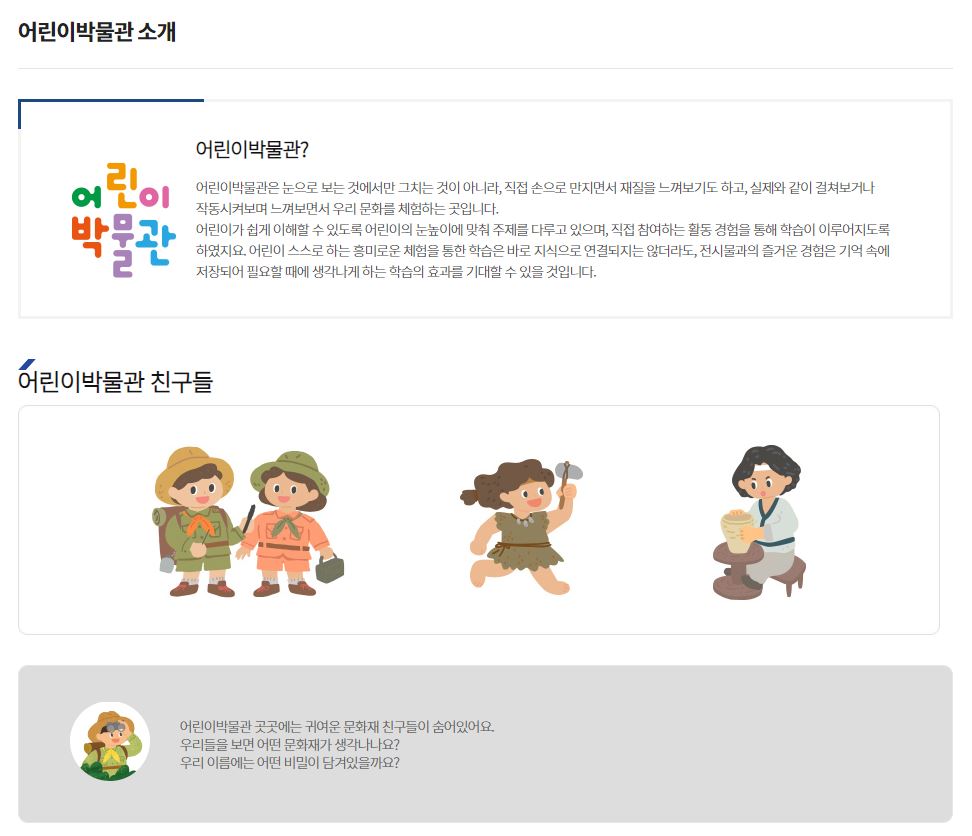The width and height of the screenshot is (972, 836).
Task: Click the colorful 어린이박물관 logo
Action: tap(123, 219)
